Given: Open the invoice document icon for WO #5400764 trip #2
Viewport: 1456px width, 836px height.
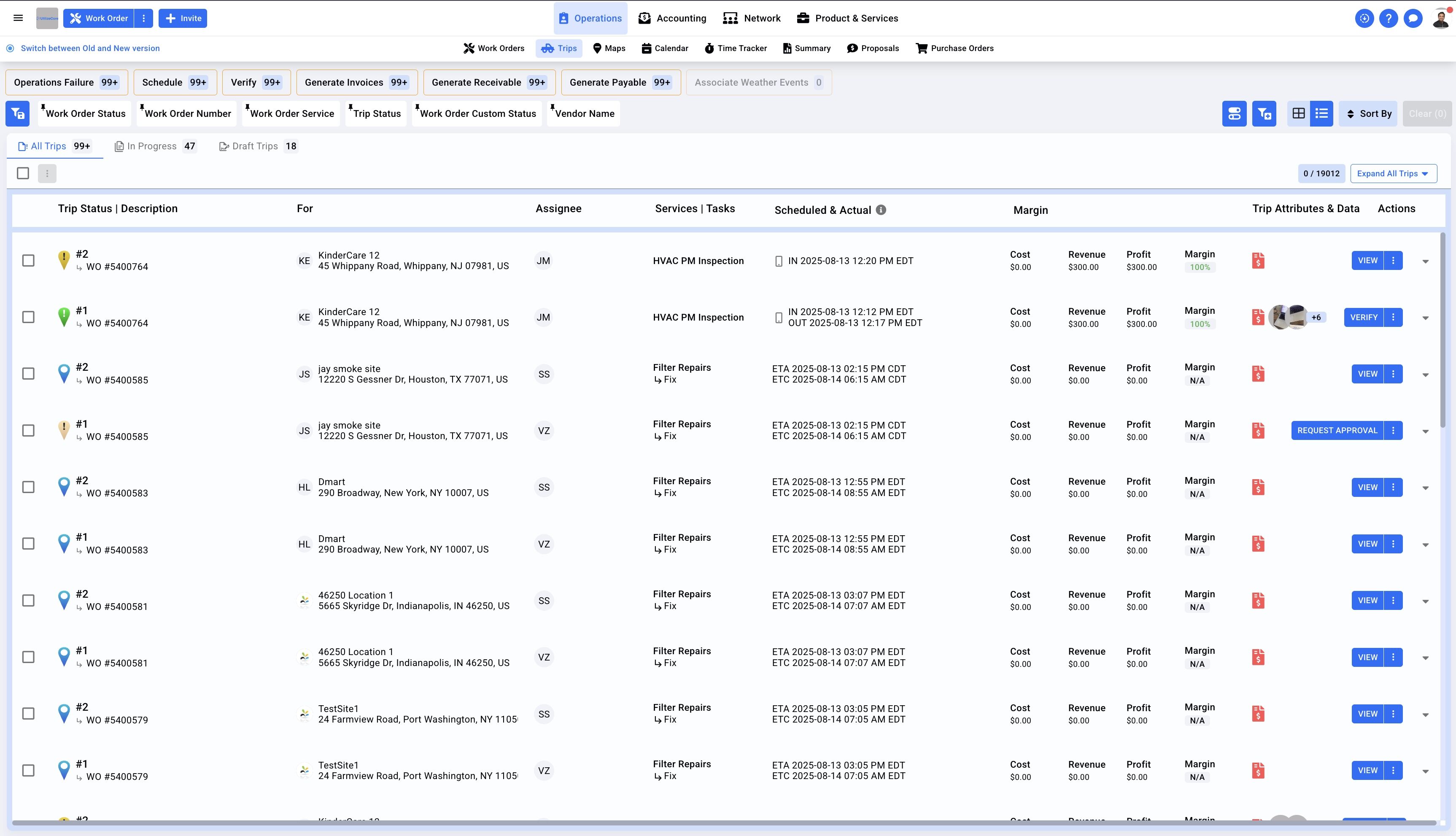Looking at the screenshot, I should tap(1258, 261).
